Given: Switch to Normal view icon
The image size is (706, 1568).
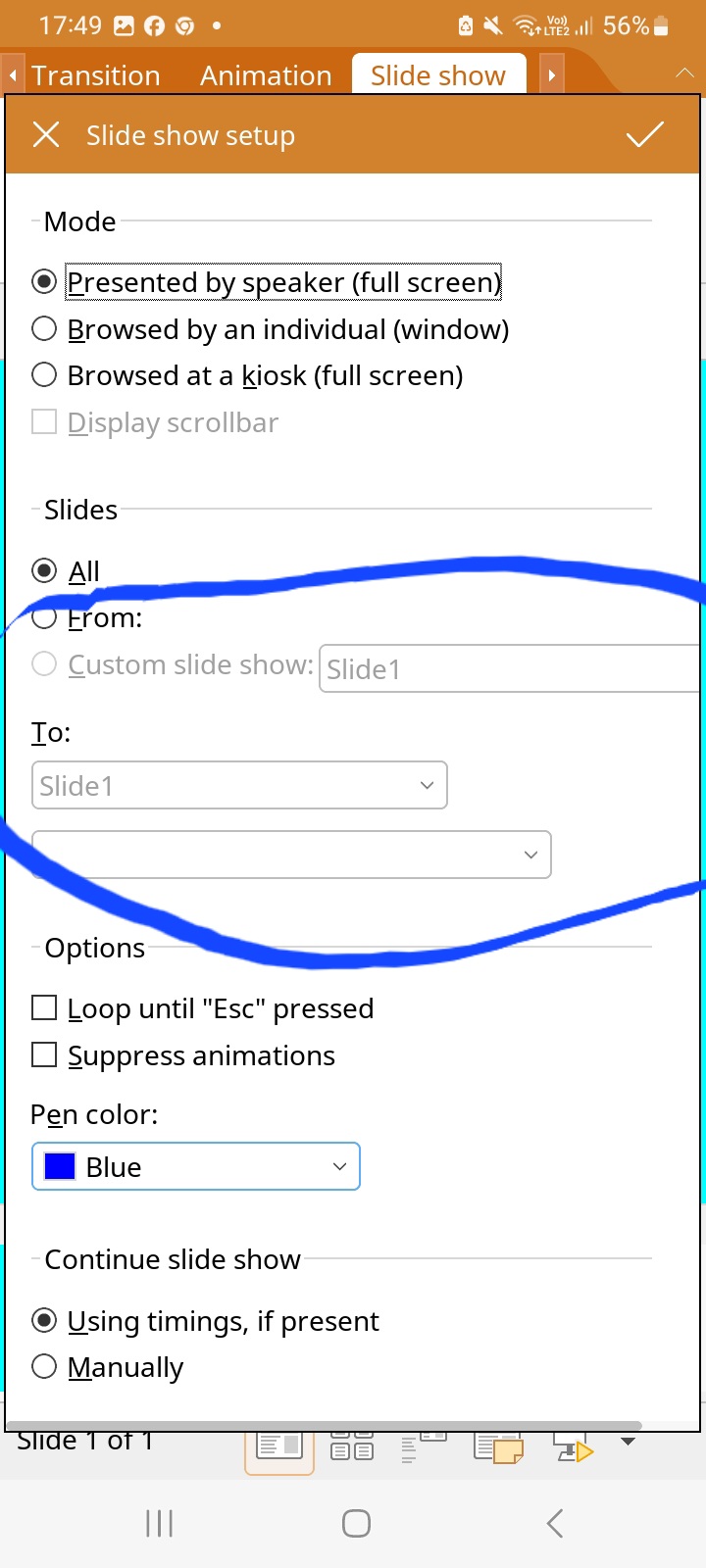Looking at the screenshot, I should tap(279, 1446).
